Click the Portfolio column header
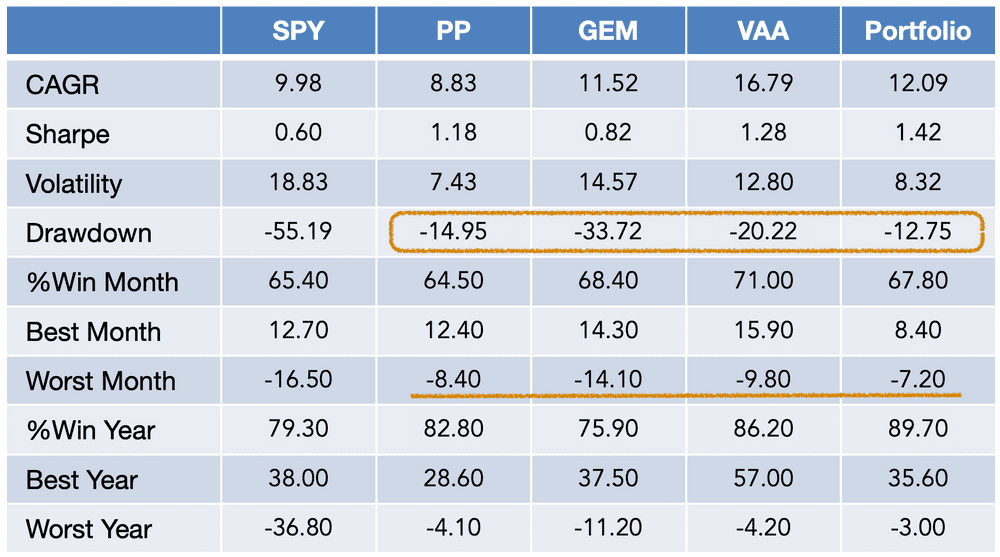This screenshot has width=1000, height=557. [x=918, y=31]
